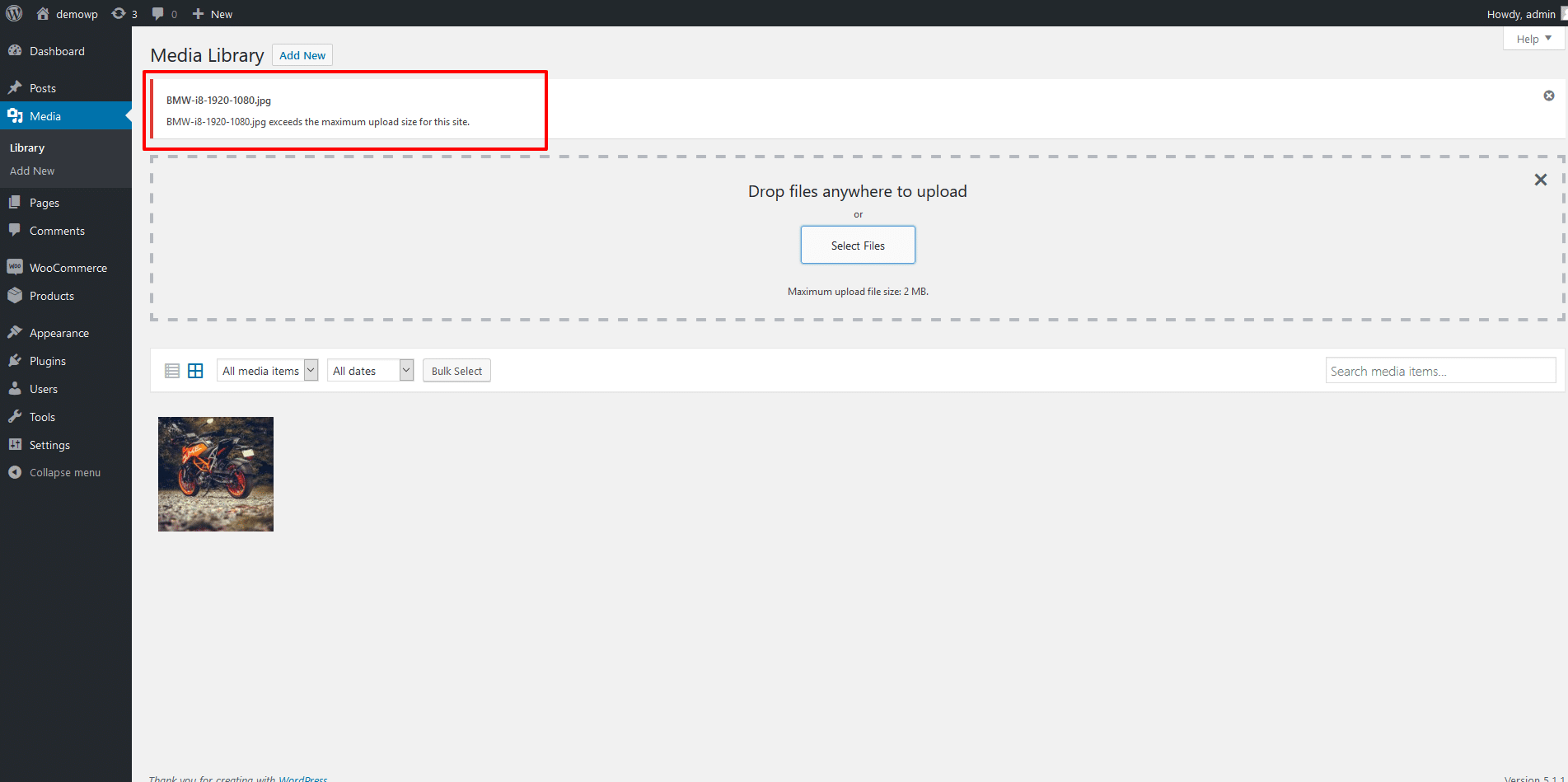
Task: Open the Library submenu item
Action: 27,148
